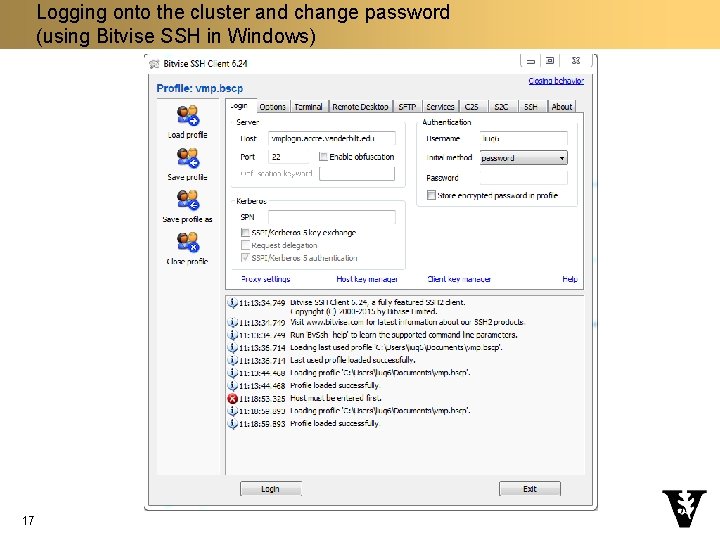The image size is (720, 540).
Task: Click the red error icon in log
Action: (232, 398)
